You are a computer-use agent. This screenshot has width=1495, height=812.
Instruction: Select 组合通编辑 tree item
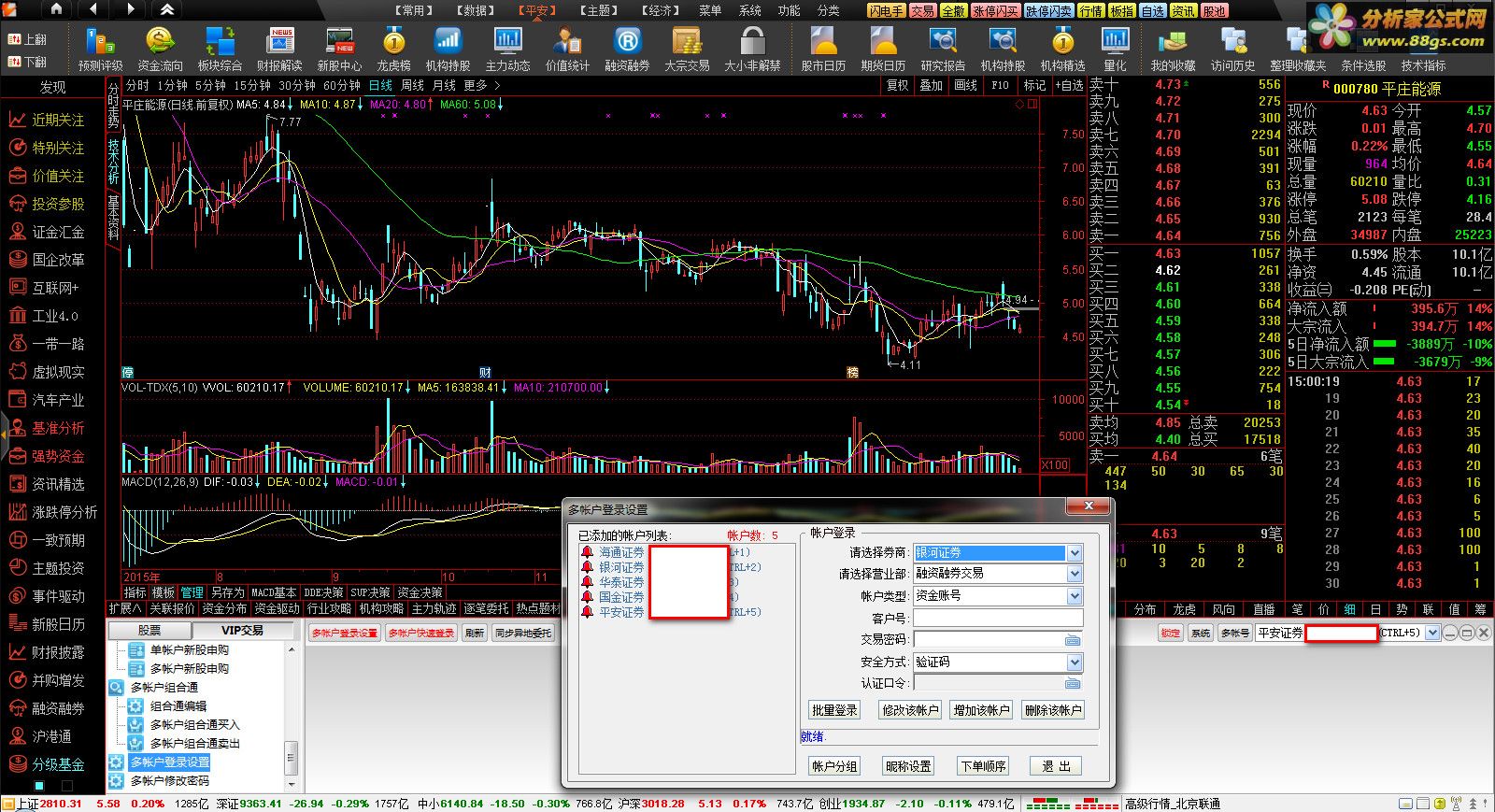click(x=178, y=706)
